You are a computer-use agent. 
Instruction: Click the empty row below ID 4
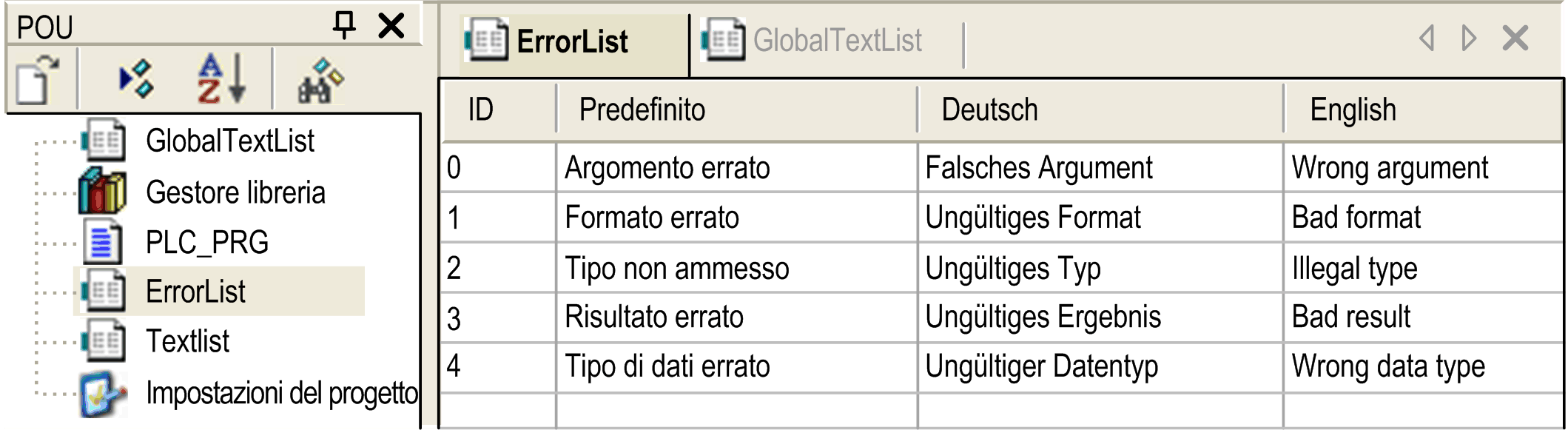1002,411
